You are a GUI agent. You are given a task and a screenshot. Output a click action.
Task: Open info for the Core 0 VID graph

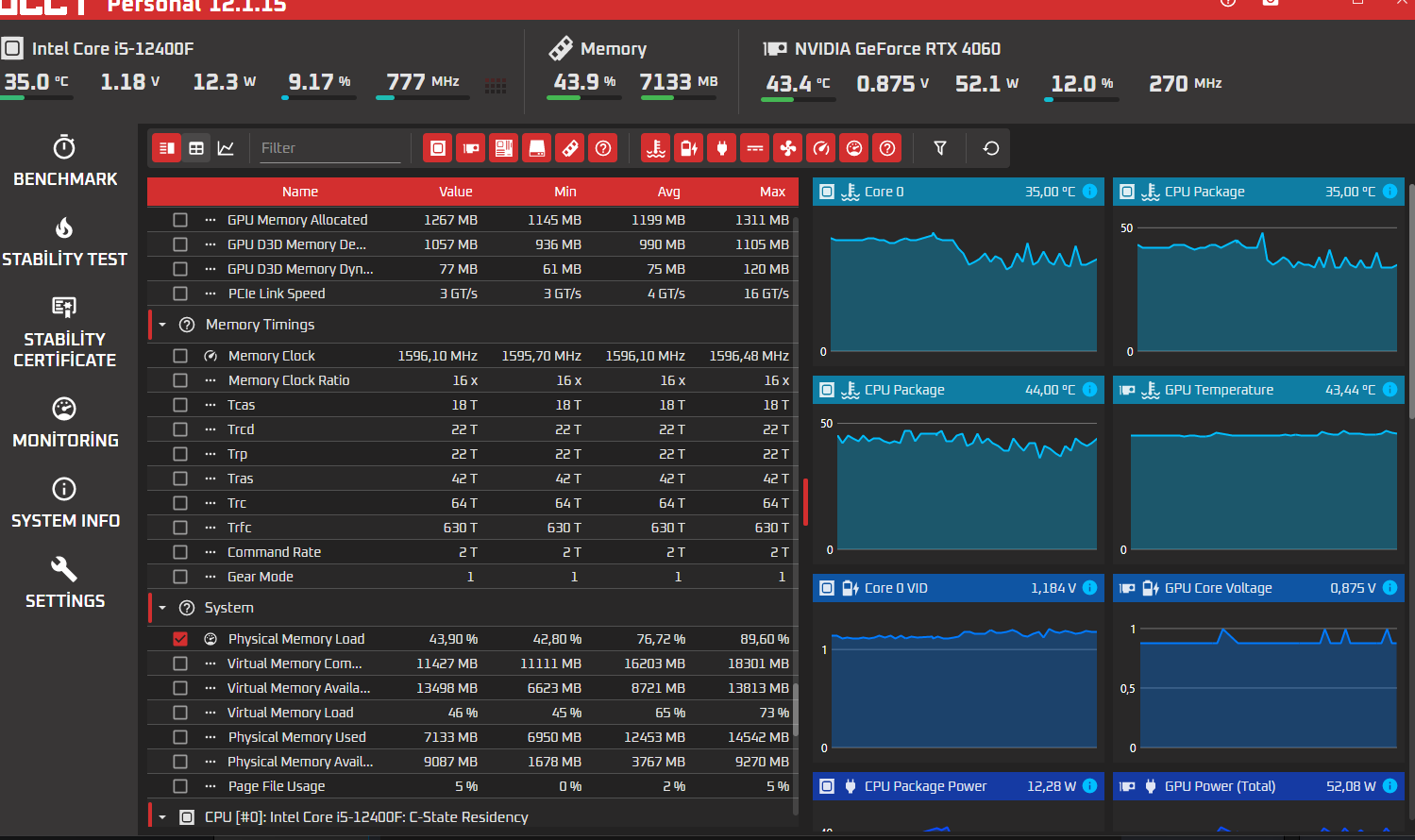(1089, 588)
